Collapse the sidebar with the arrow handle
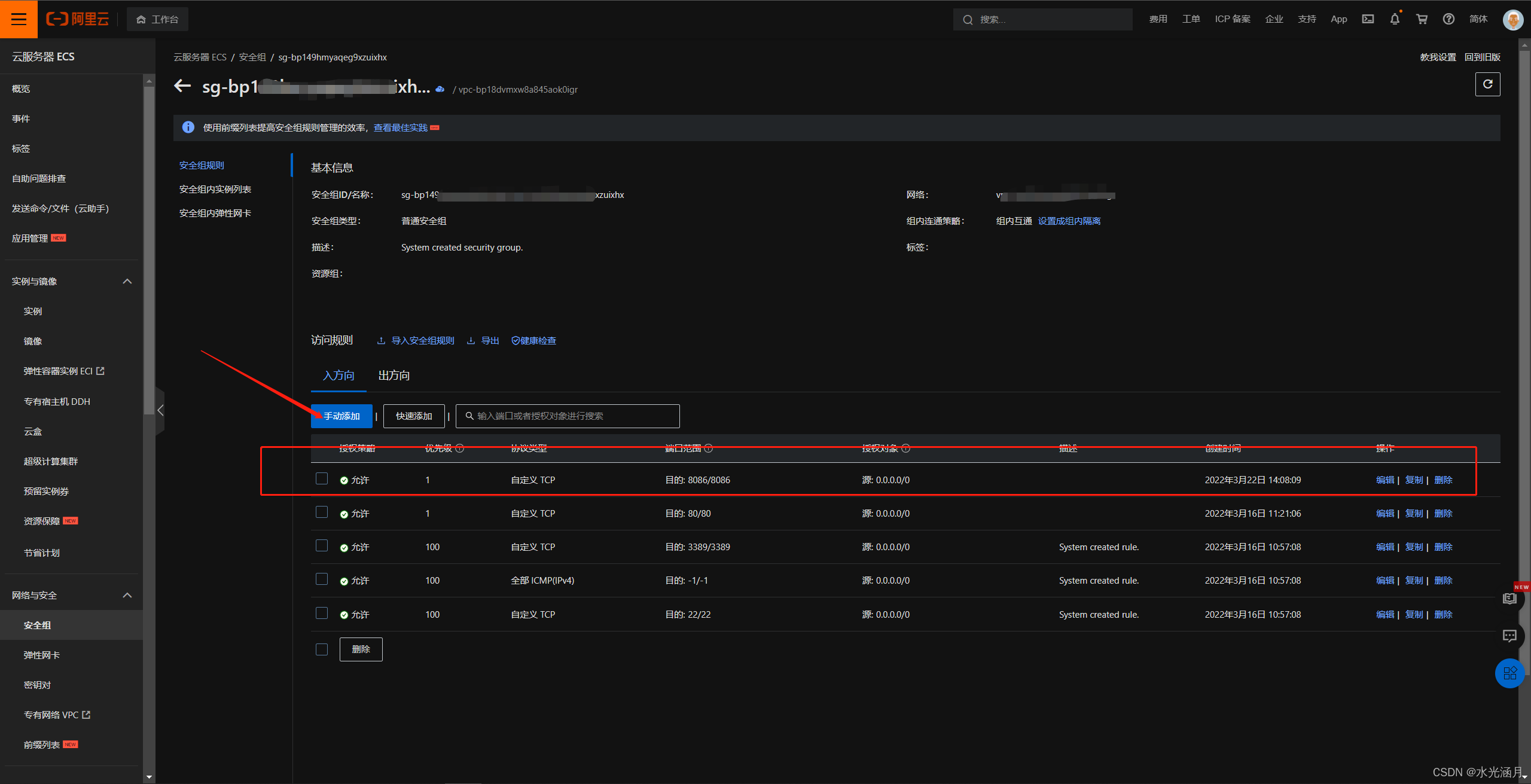Viewport: 1531px width, 784px height. click(160, 410)
